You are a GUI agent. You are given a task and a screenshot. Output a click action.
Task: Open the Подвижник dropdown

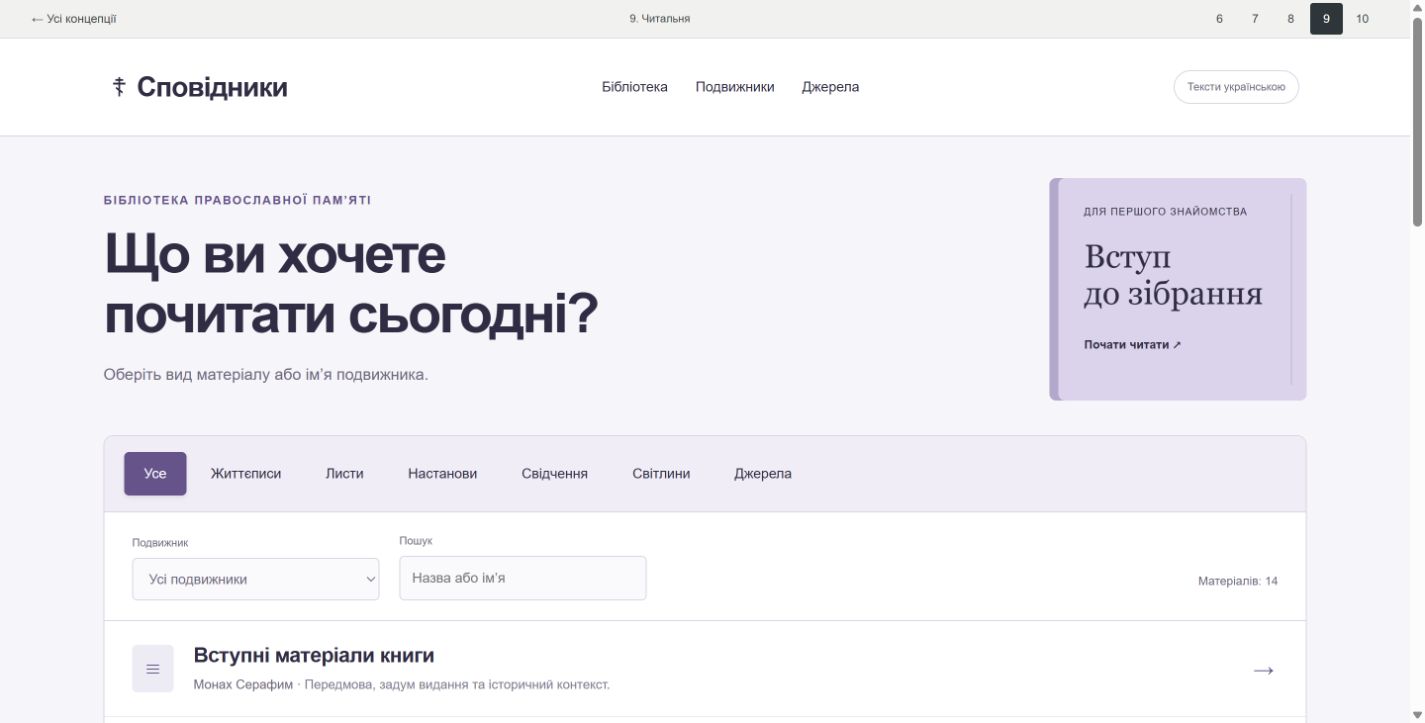pyautogui.click(x=256, y=579)
